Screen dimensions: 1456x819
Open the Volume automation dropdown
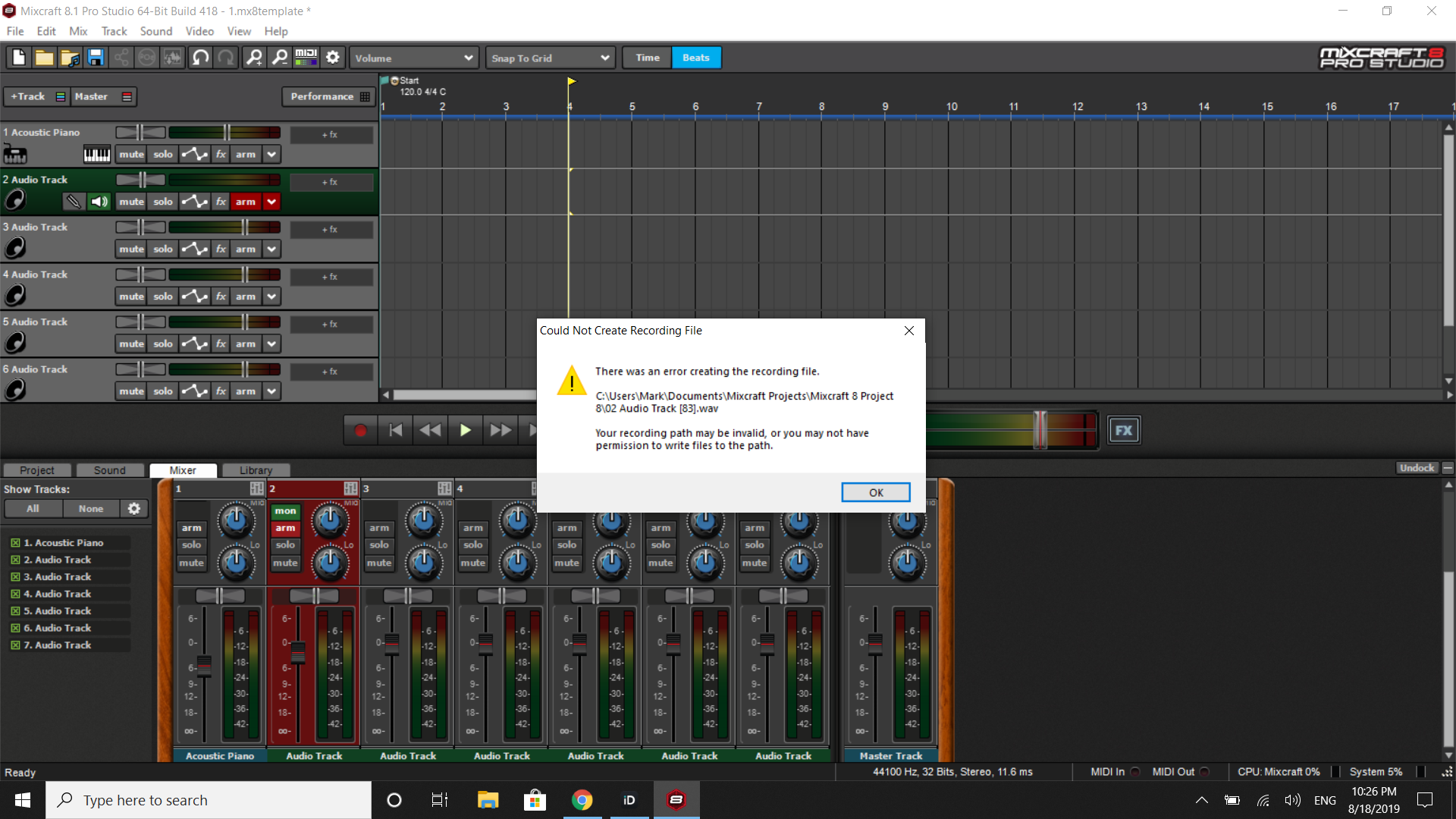(414, 58)
